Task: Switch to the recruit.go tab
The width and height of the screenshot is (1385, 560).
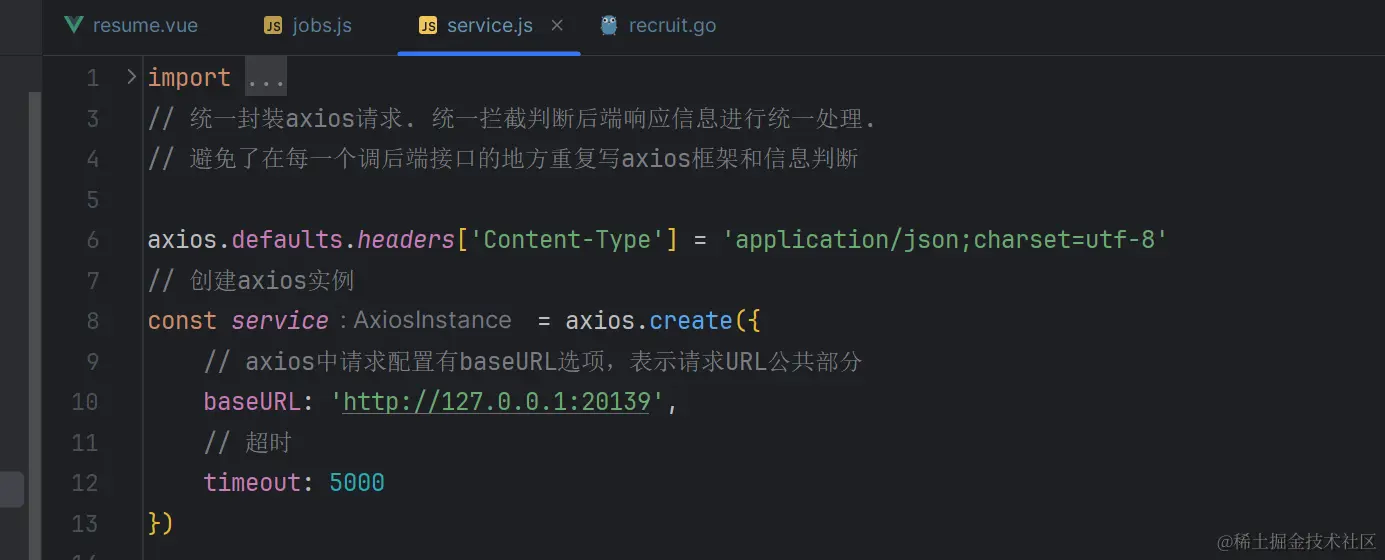Action: [x=658, y=26]
